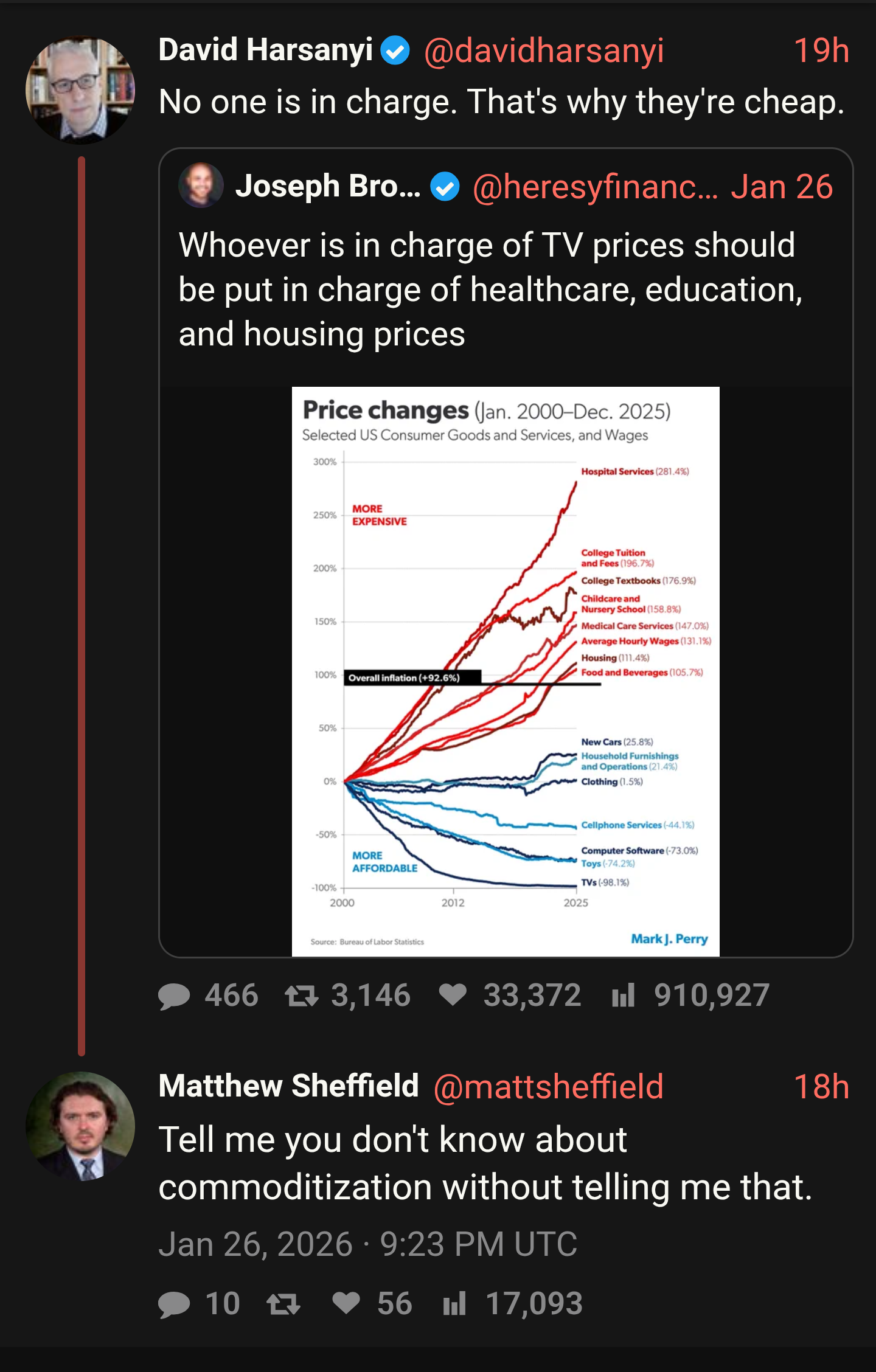
Task: Like the tweet with 33,372 hearts
Action: [453, 995]
